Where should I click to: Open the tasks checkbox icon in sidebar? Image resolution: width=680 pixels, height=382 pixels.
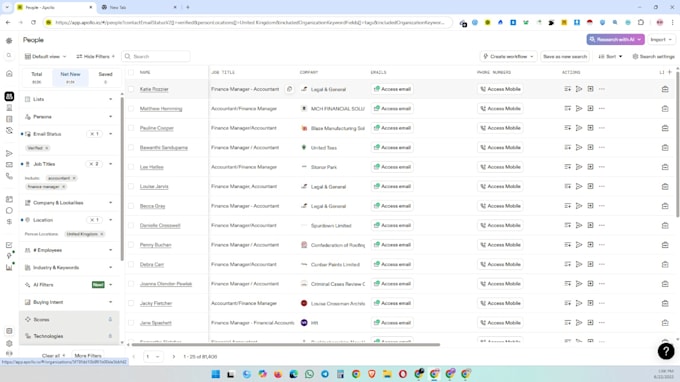(x=9, y=245)
